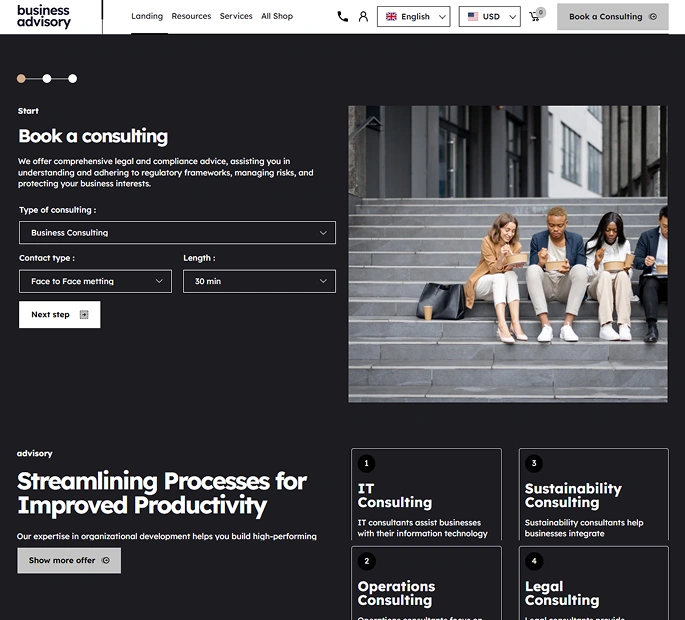Image resolution: width=685 pixels, height=620 pixels.
Task: Click the Streamlining Processes heading
Action: pyautogui.click(x=162, y=494)
